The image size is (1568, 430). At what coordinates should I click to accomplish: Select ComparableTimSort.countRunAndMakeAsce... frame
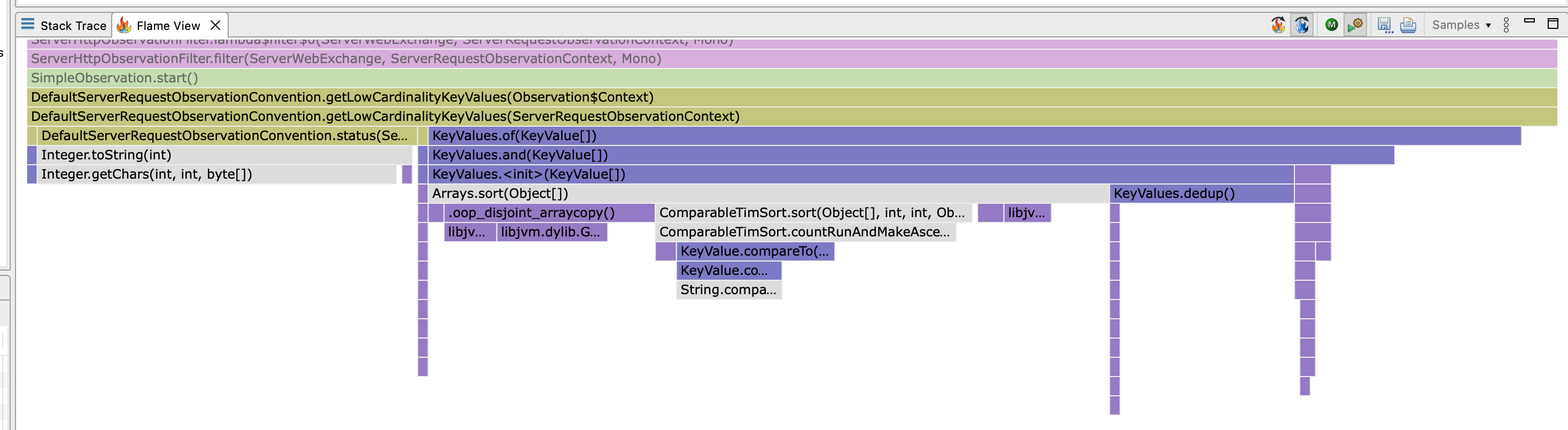click(806, 232)
